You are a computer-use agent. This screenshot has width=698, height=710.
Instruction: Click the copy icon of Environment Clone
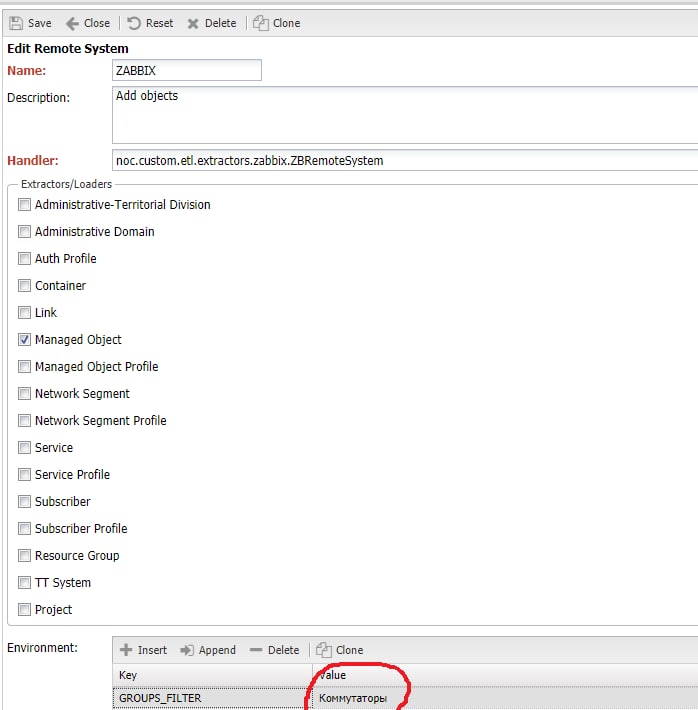(x=324, y=649)
